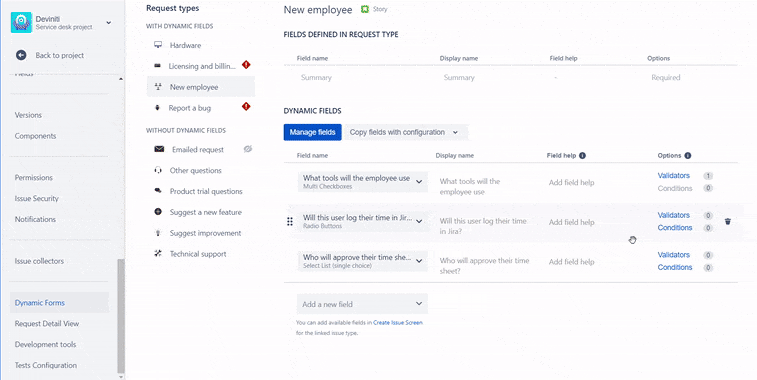757x380 pixels.
Task: Click red warning icon beside Report a bug
Action: point(246,106)
